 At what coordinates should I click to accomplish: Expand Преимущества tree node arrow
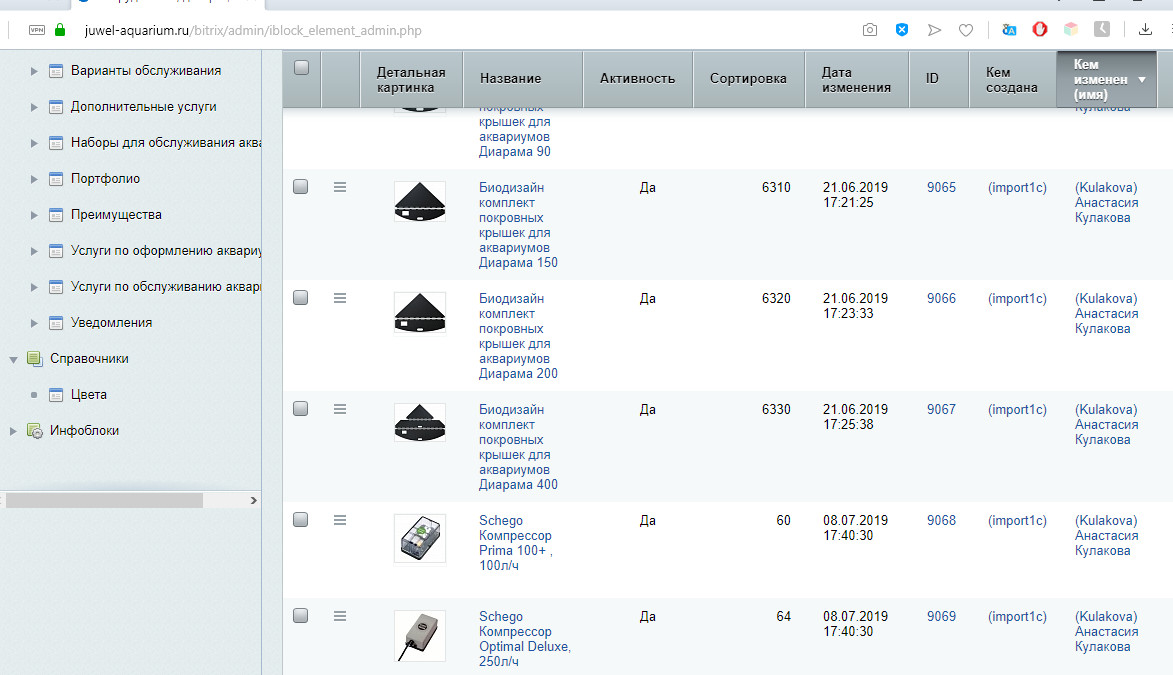[x=34, y=215]
